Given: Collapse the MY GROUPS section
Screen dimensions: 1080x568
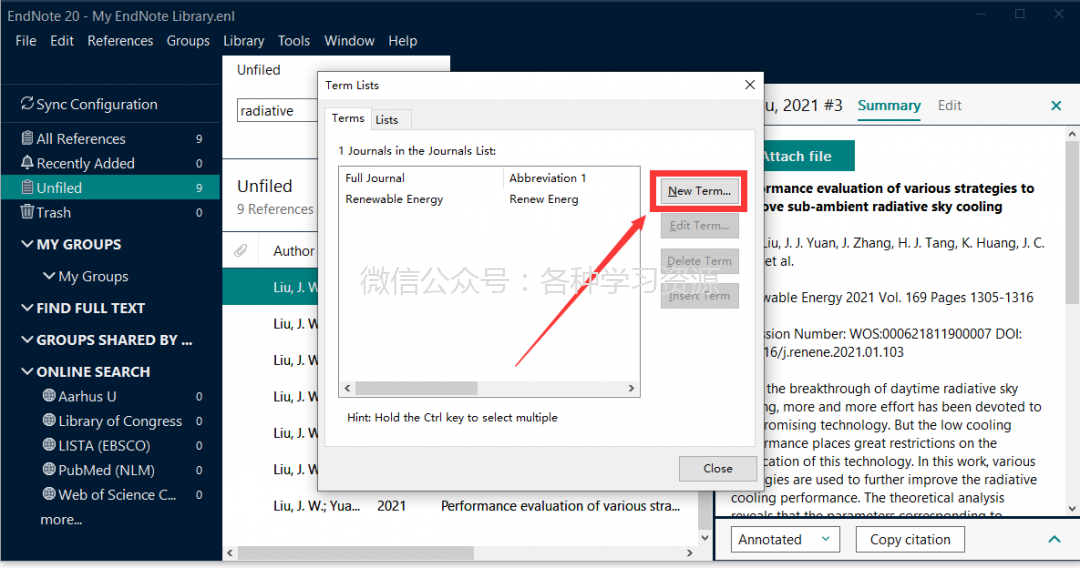Looking at the screenshot, I should pos(27,244).
